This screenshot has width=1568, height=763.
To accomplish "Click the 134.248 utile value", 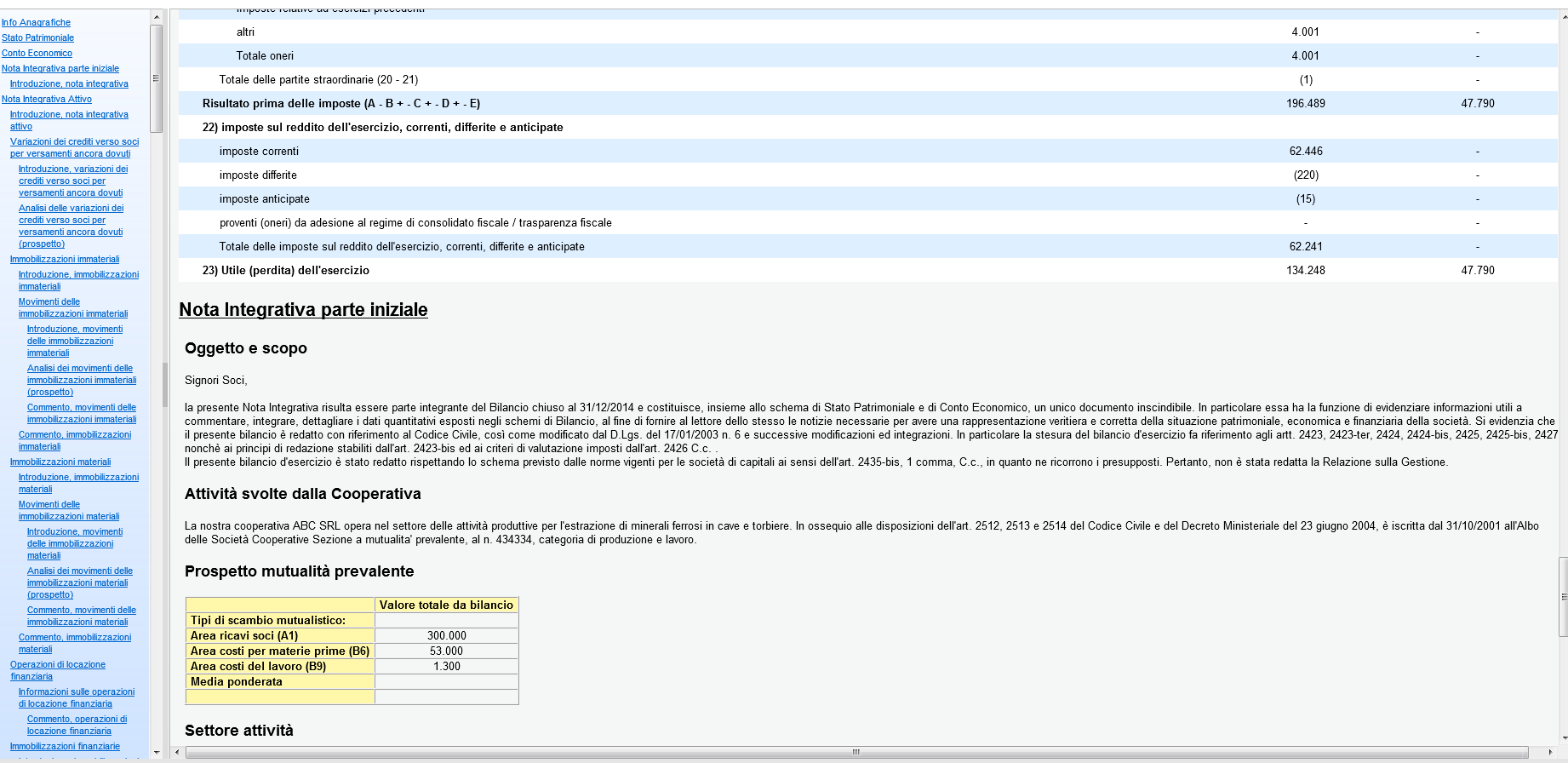I will (1306, 270).
